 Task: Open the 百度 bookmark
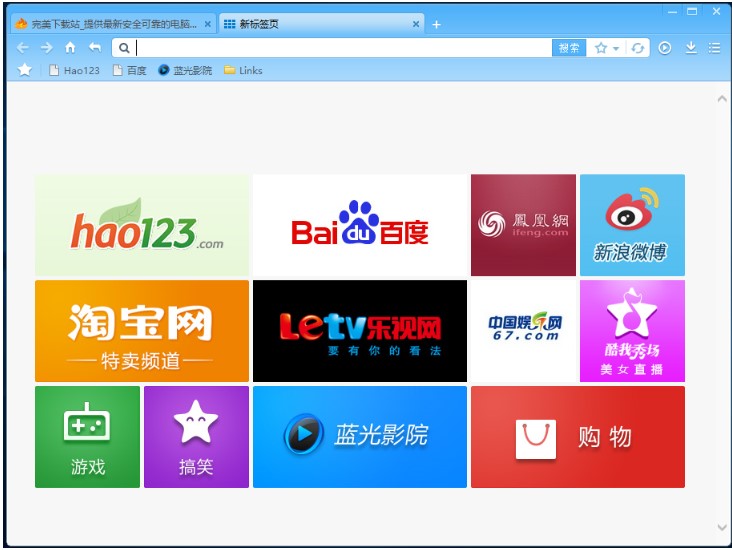click(130, 71)
